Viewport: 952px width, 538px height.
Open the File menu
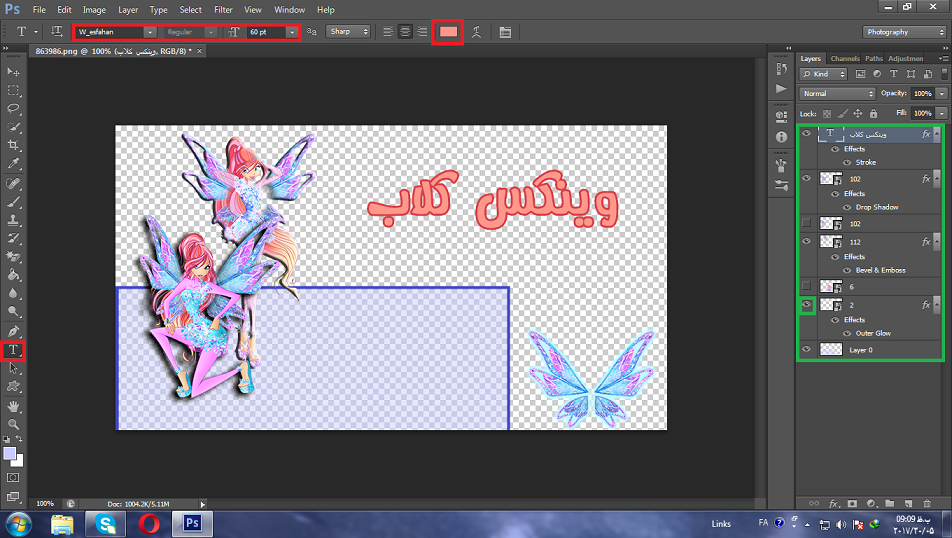(39, 10)
